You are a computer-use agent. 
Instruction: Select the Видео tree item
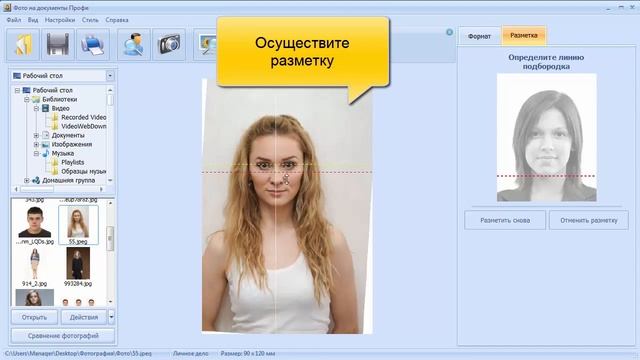[60, 108]
